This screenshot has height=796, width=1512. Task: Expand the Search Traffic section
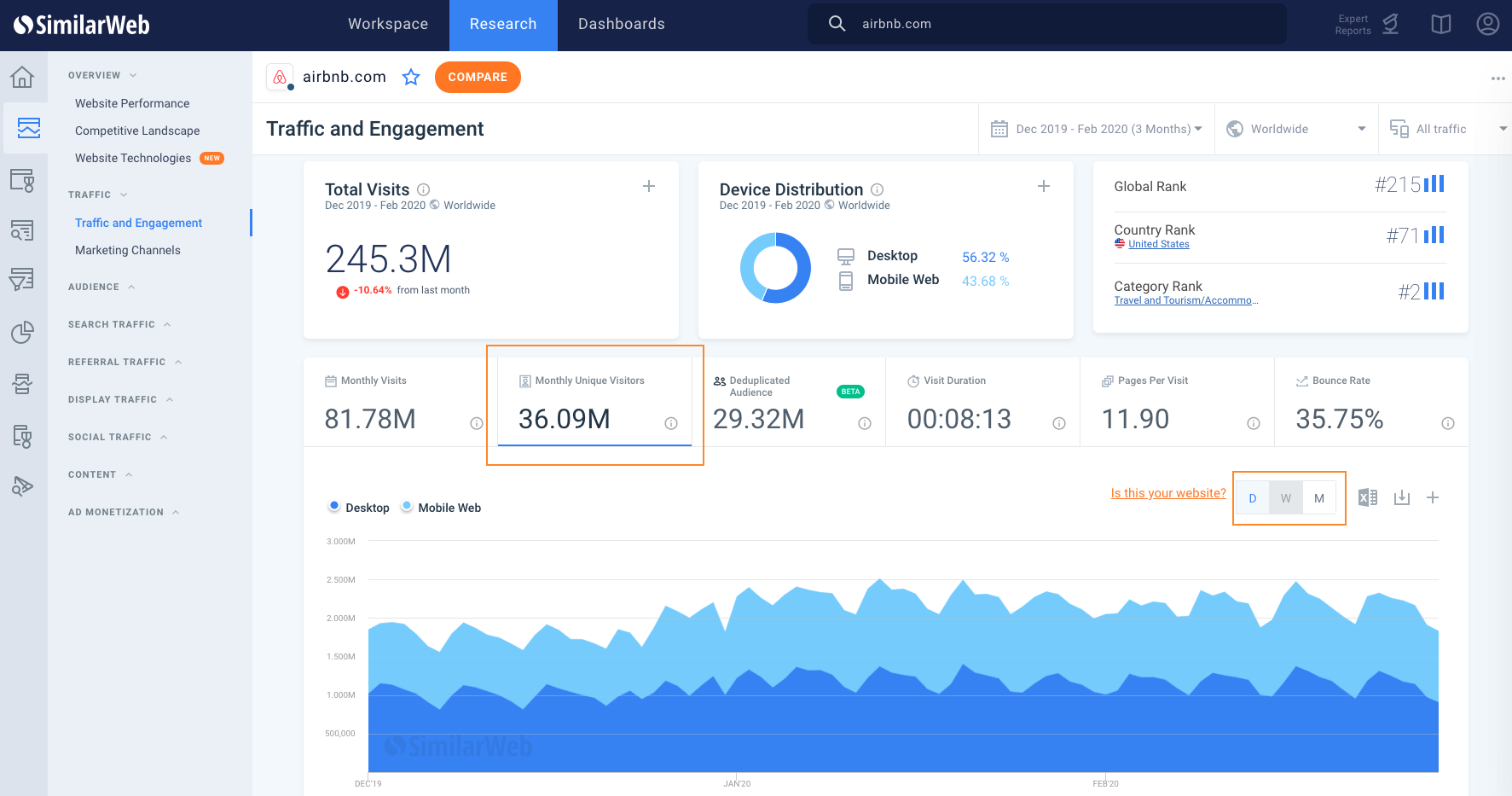tap(119, 324)
